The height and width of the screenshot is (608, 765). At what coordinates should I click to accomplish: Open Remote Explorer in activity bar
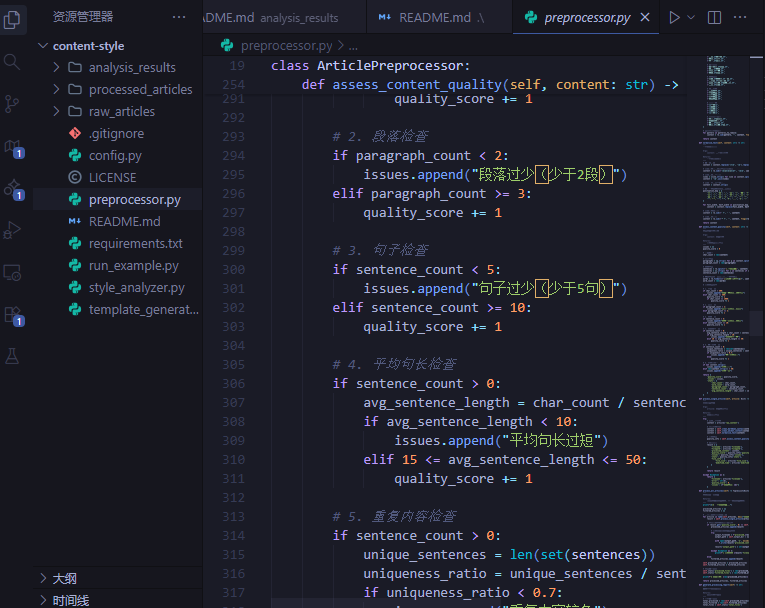pyautogui.click(x=12, y=272)
